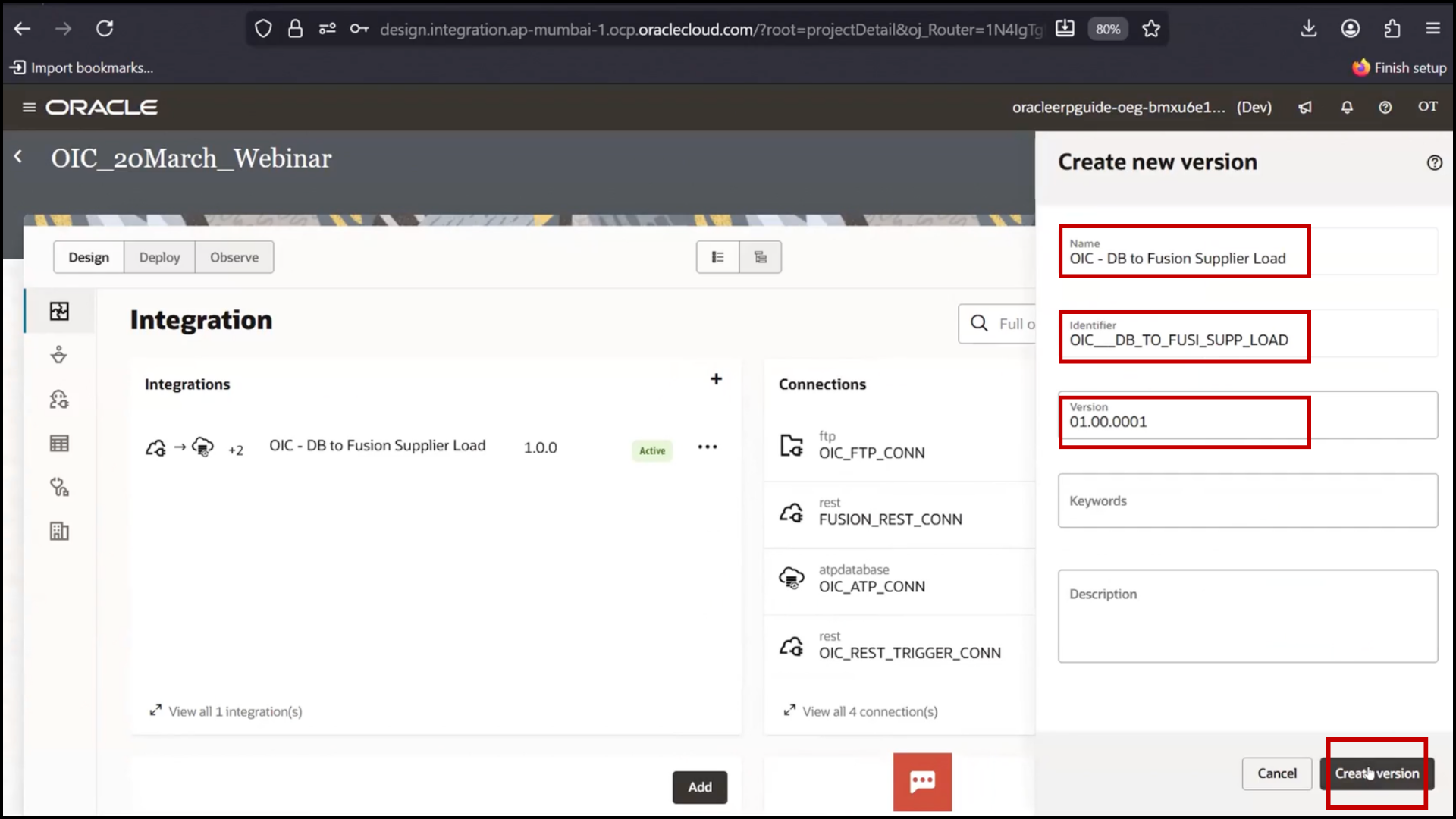The height and width of the screenshot is (819, 1456).
Task: Select the second project sidebar icon
Action: pos(59,355)
